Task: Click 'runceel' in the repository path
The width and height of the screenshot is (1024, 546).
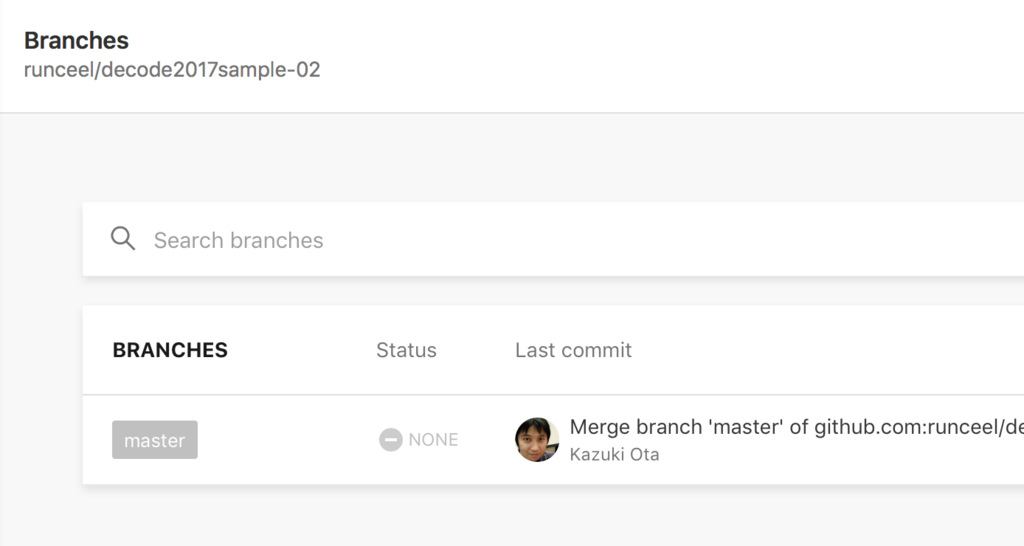Action: click(56, 70)
